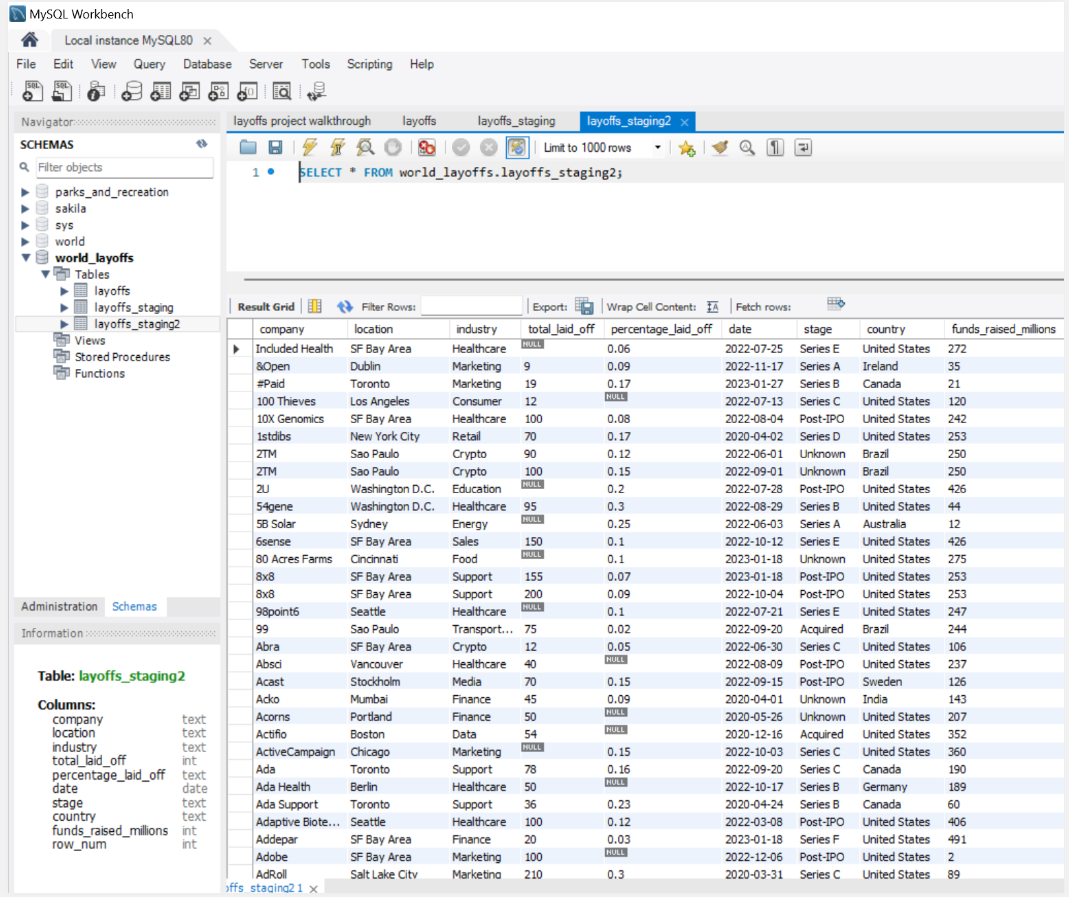Refresh the schemas list in Navigator
Screen dimensions: 1069x897
pyautogui.click(x=201, y=144)
